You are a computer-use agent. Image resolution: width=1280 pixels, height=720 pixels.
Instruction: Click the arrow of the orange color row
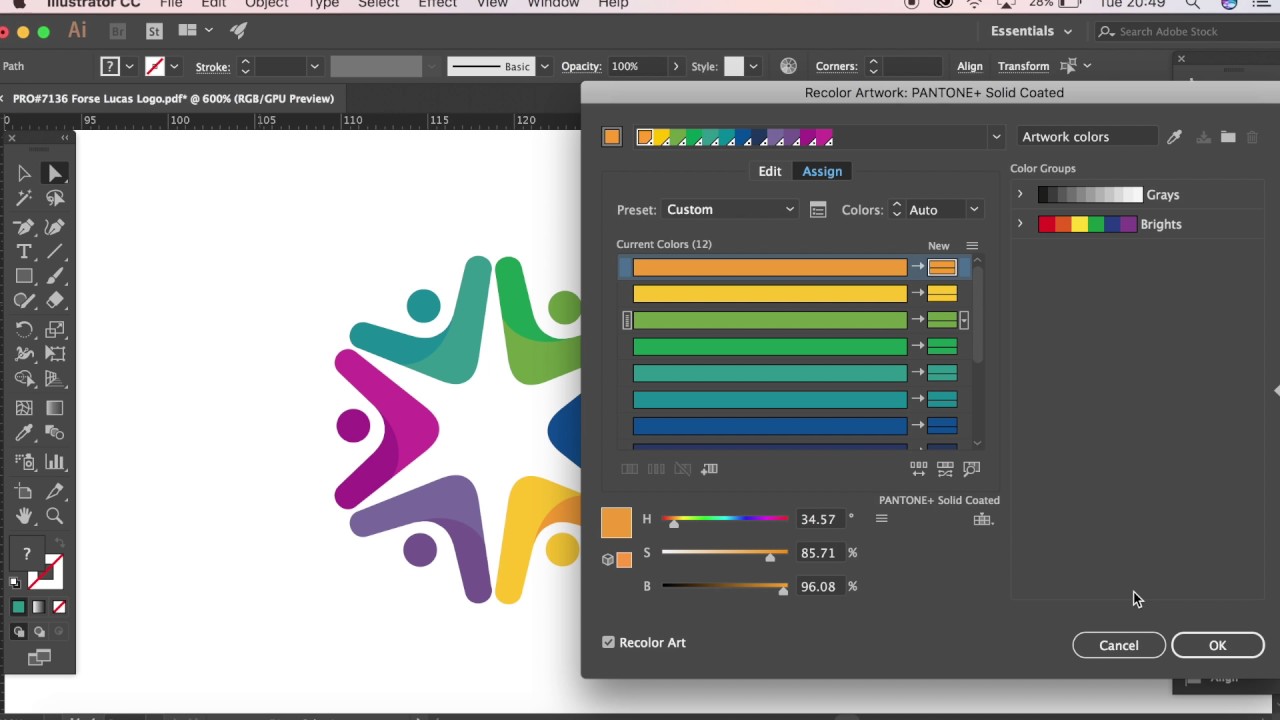coord(917,267)
